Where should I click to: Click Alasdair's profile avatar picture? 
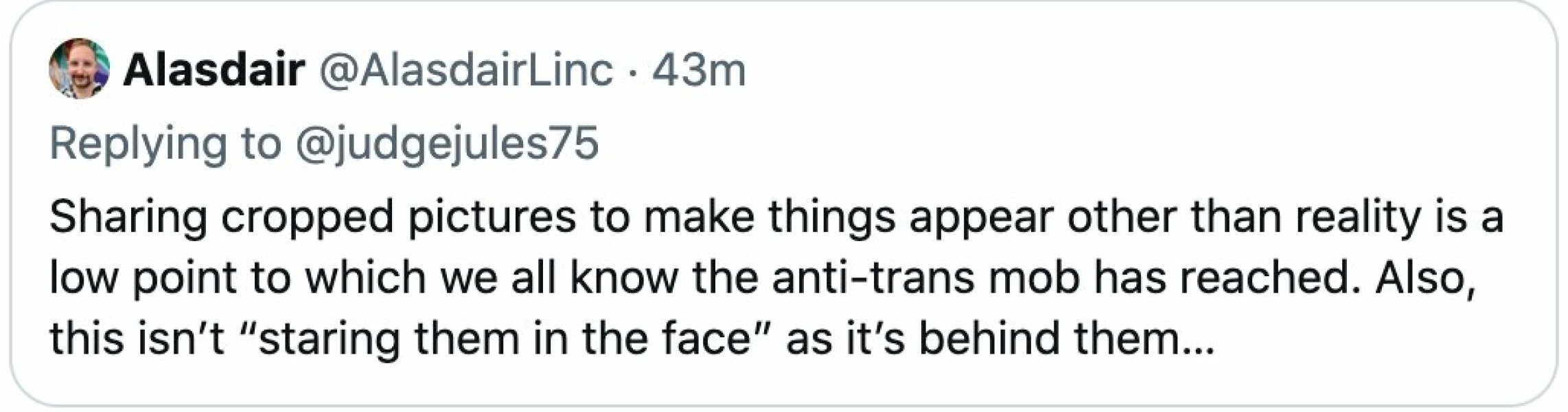(79, 69)
